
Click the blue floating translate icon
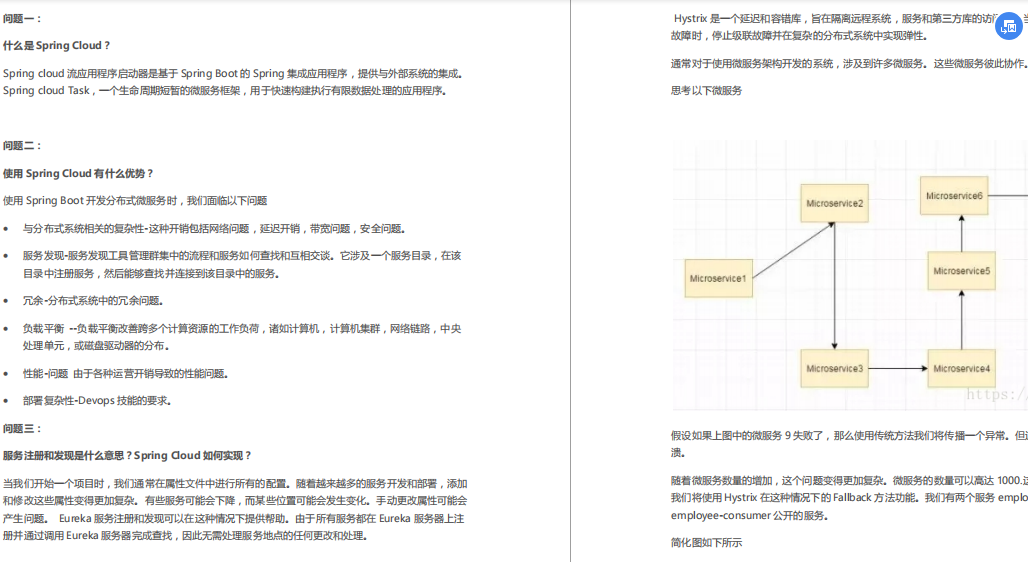point(1009,27)
